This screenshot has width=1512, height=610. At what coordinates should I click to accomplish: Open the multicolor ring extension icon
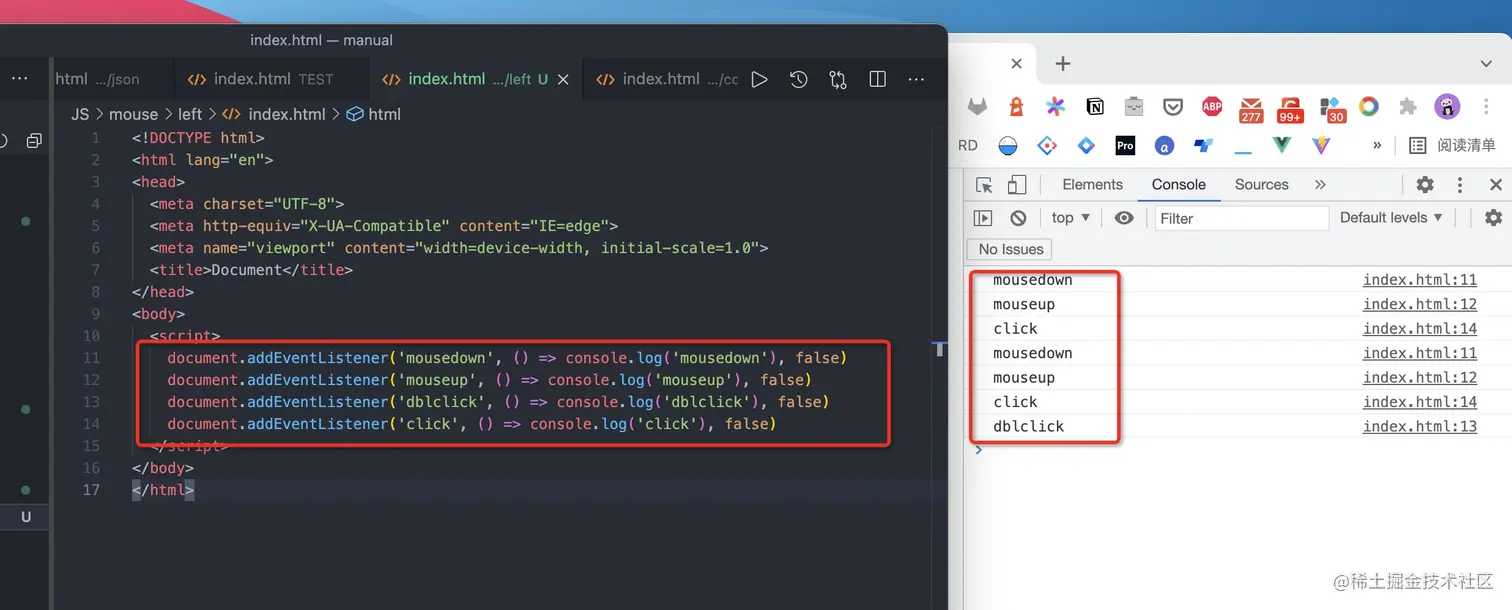[1369, 106]
